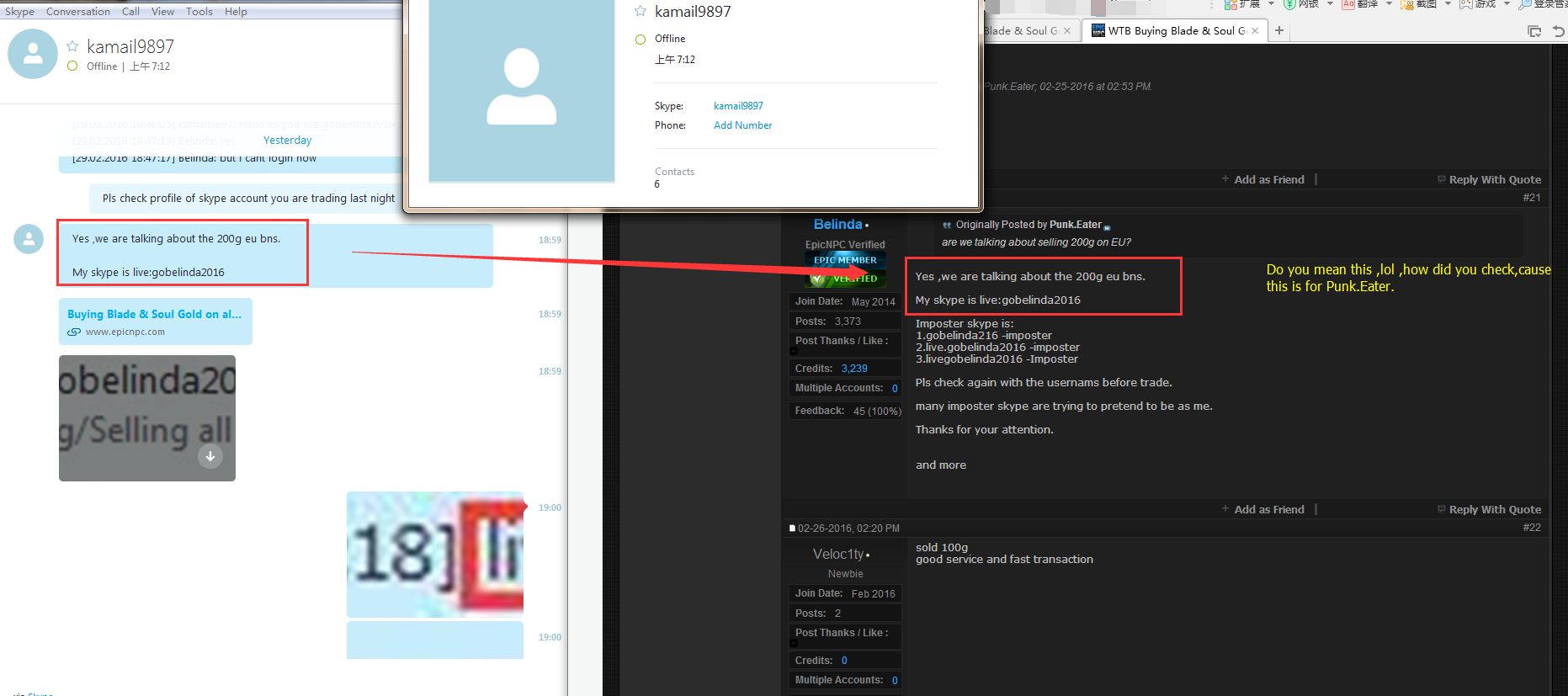The height and width of the screenshot is (696, 1568).
Task: Open the Conversation menu
Action: tap(78, 12)
